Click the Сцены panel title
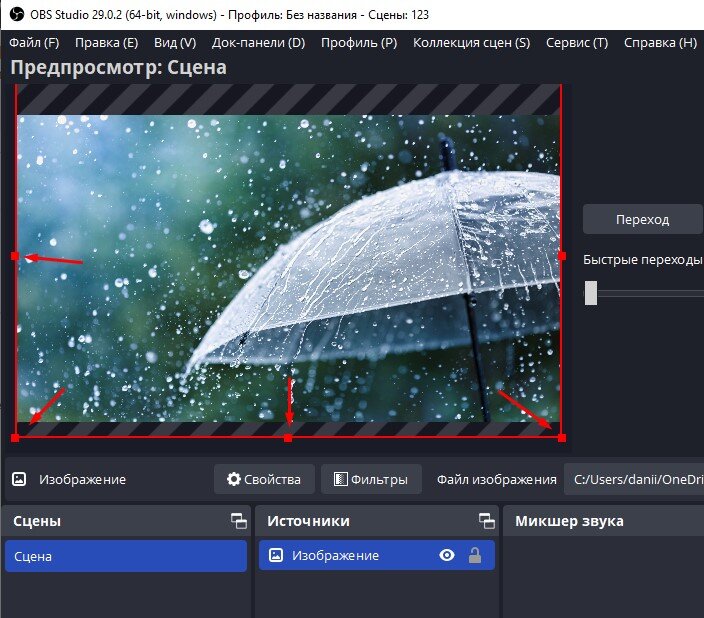Viewport: 704px width, 618px height. 37,521
